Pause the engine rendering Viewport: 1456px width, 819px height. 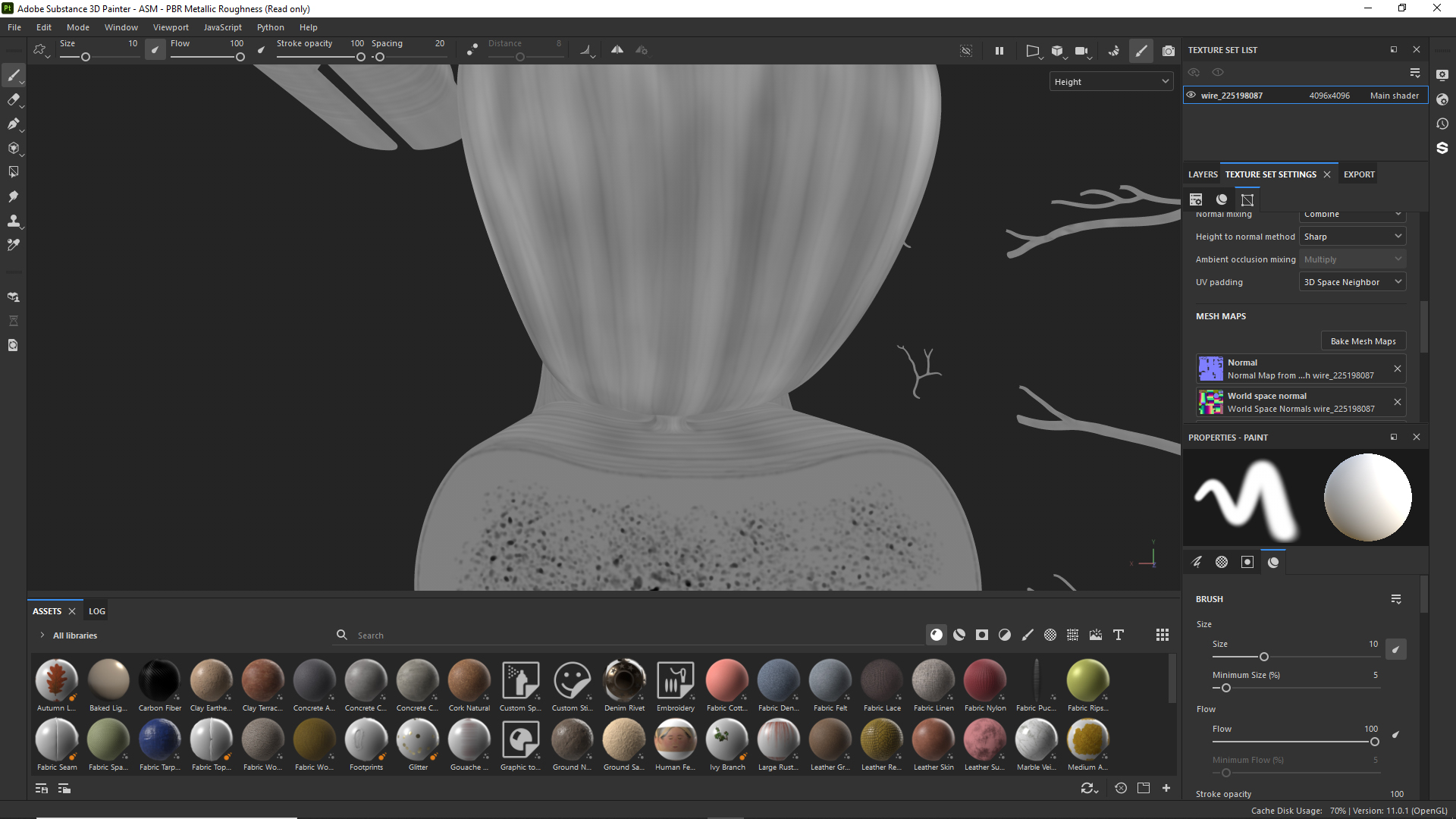999,51
